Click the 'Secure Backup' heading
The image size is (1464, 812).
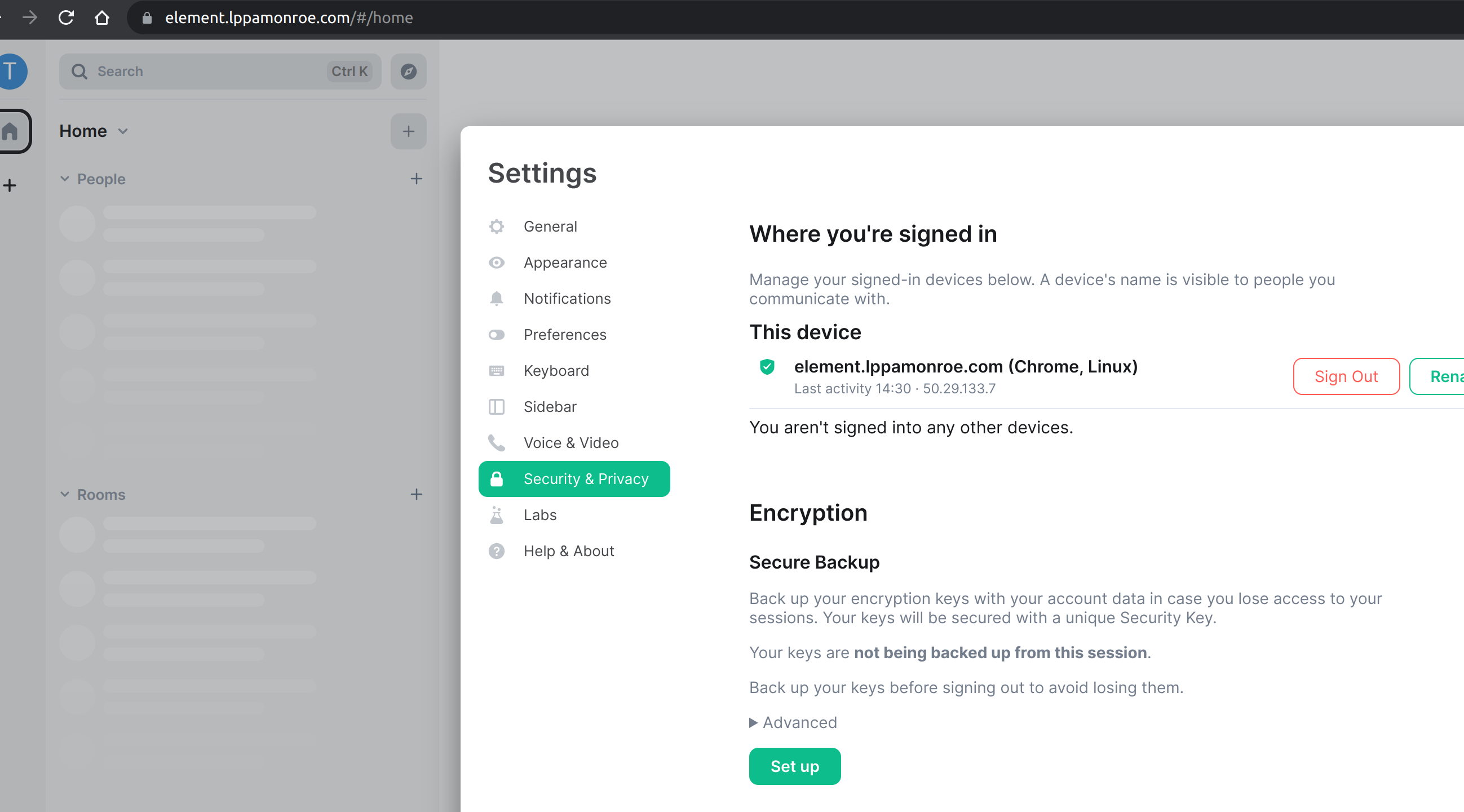[x=814, y=562]
